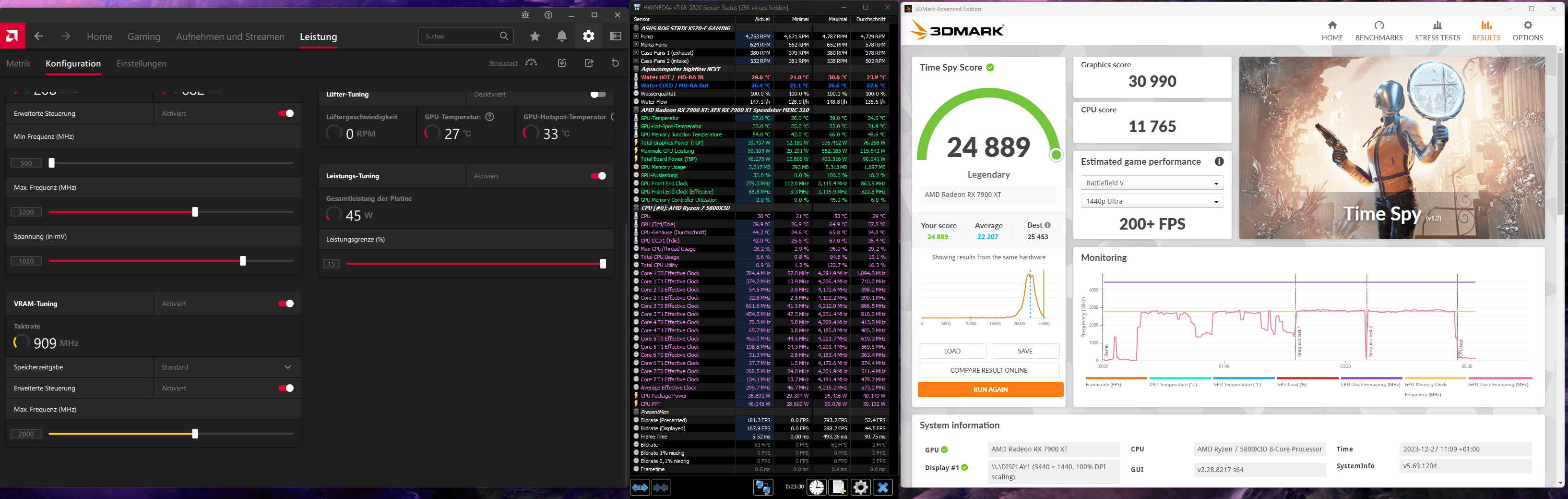
Task: Click LOAD button in 3DMark
Action: point(952,351)
